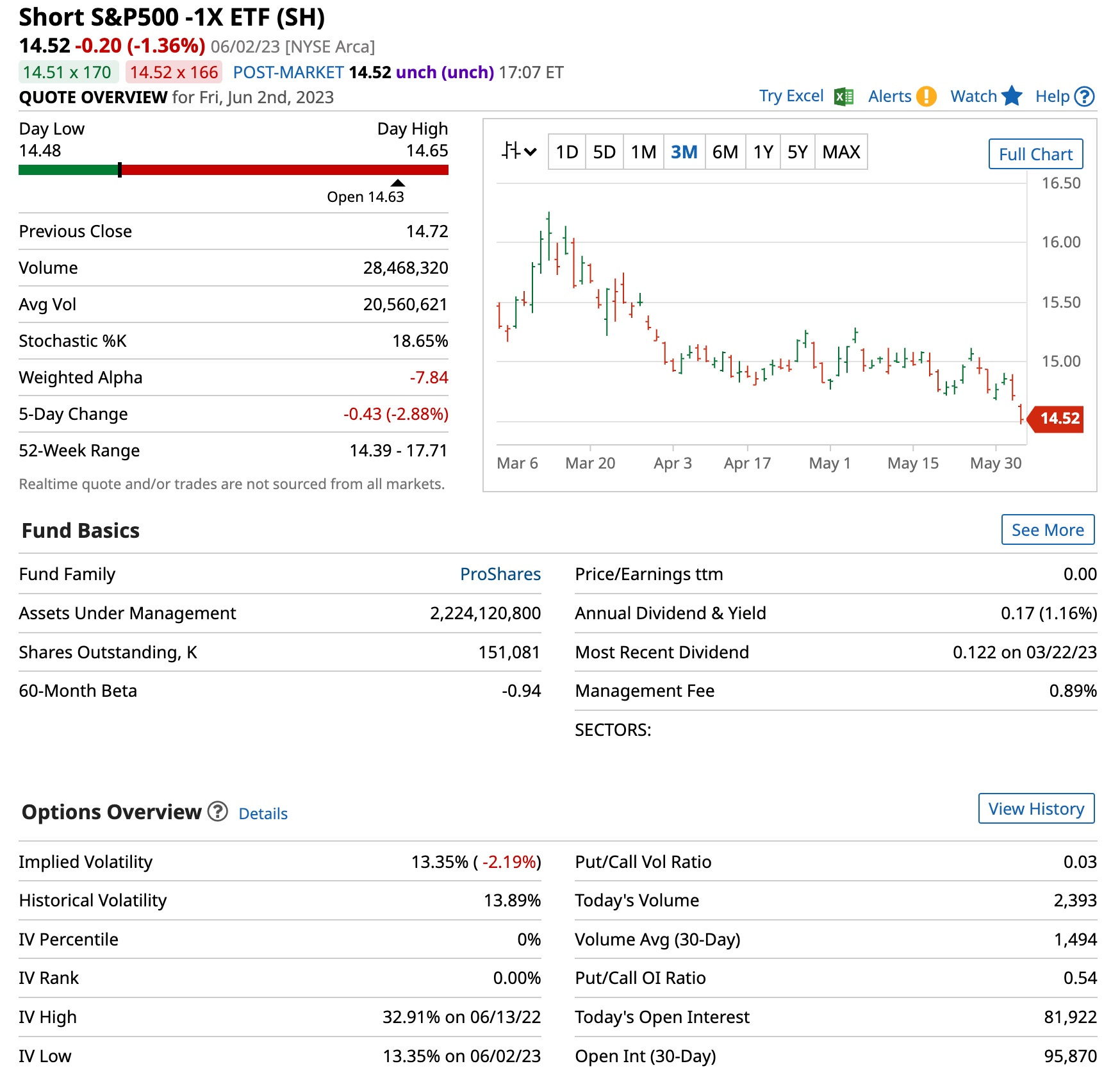Click the Implied Volatility value 13.35%

coord(476,862)
